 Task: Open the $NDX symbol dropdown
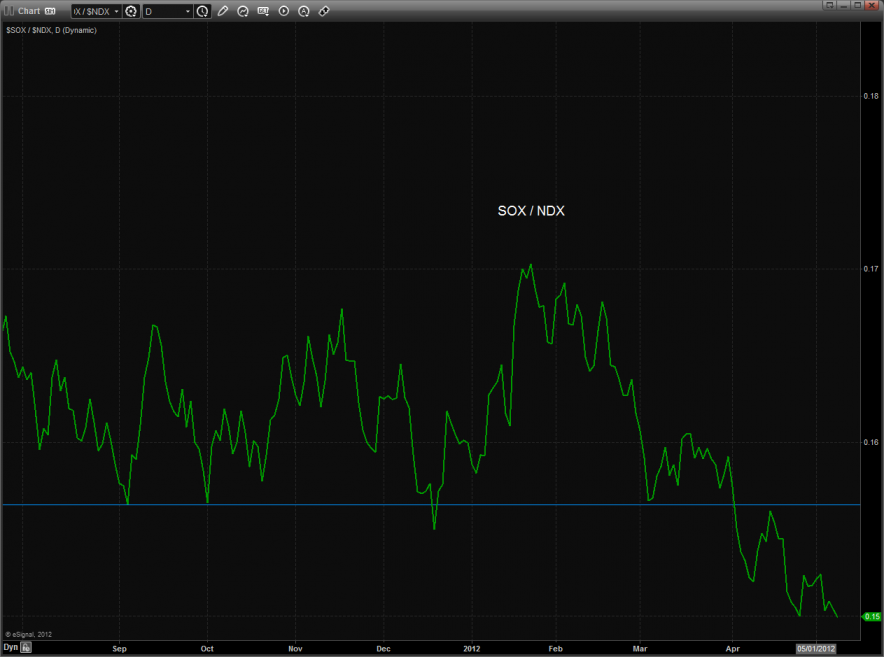click(115, 11)
